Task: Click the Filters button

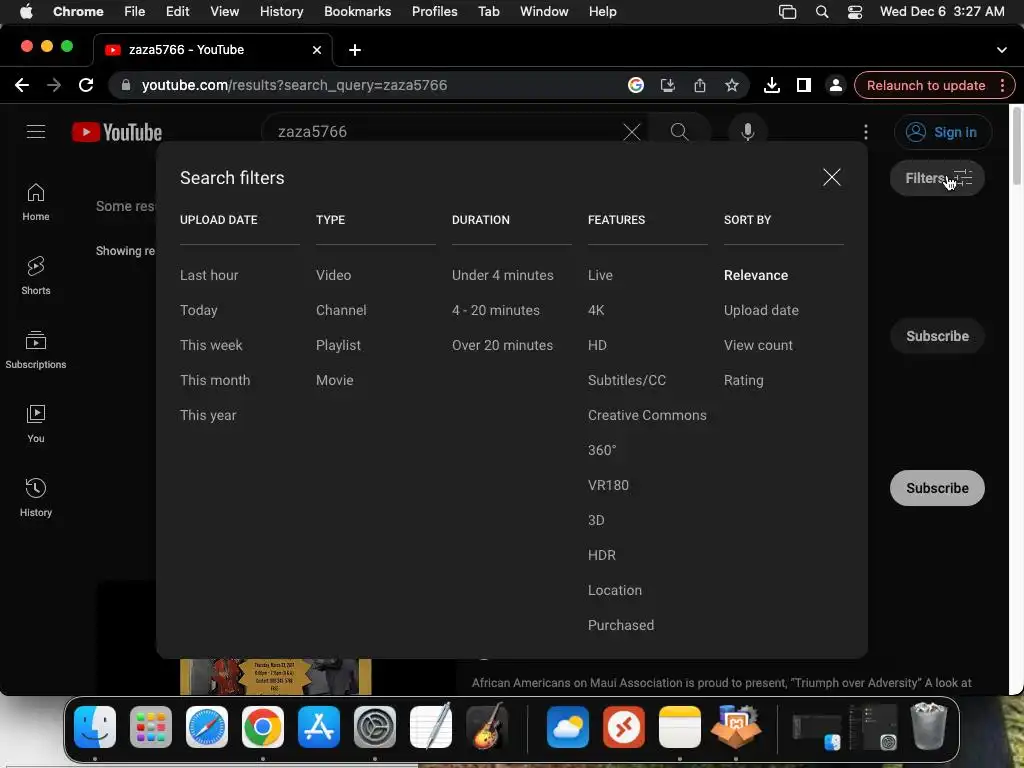Action: click(x=937, y=178)
